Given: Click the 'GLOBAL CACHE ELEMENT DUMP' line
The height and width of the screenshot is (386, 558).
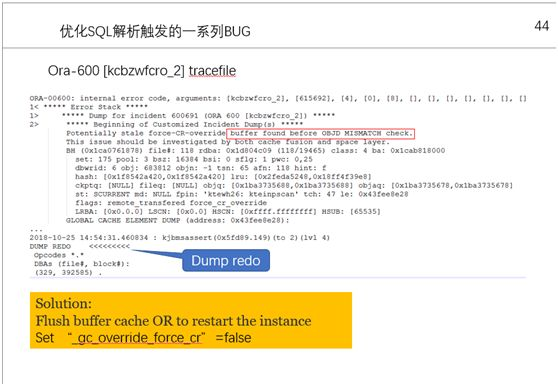Looking at the screenshot, I should coord(178,220).
